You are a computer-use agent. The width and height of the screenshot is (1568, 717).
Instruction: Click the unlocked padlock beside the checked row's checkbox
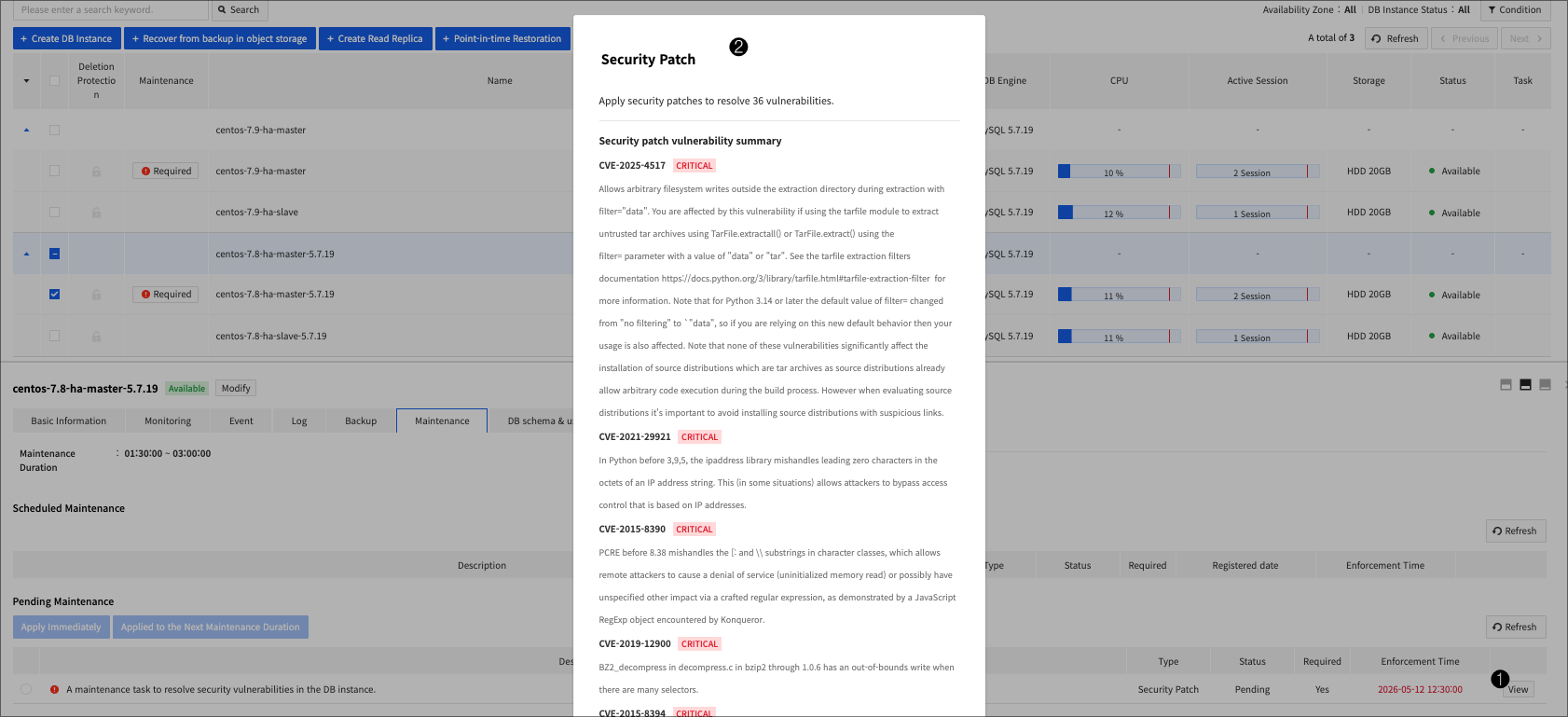[x=96, y=295]
